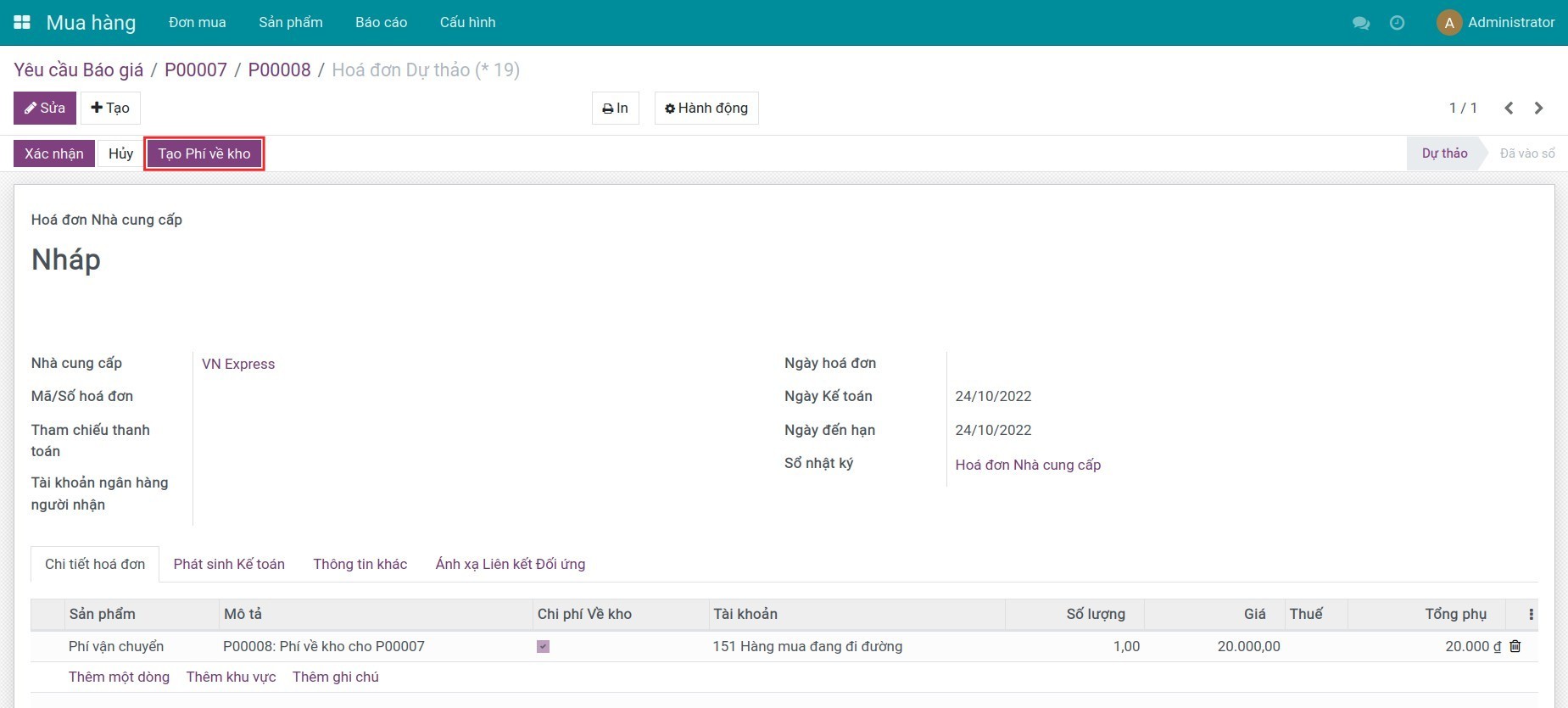The height and width of the screenshot is (708, 1568).
Task: Click the Administrator avatar icon
Action: click(1448, 23)
